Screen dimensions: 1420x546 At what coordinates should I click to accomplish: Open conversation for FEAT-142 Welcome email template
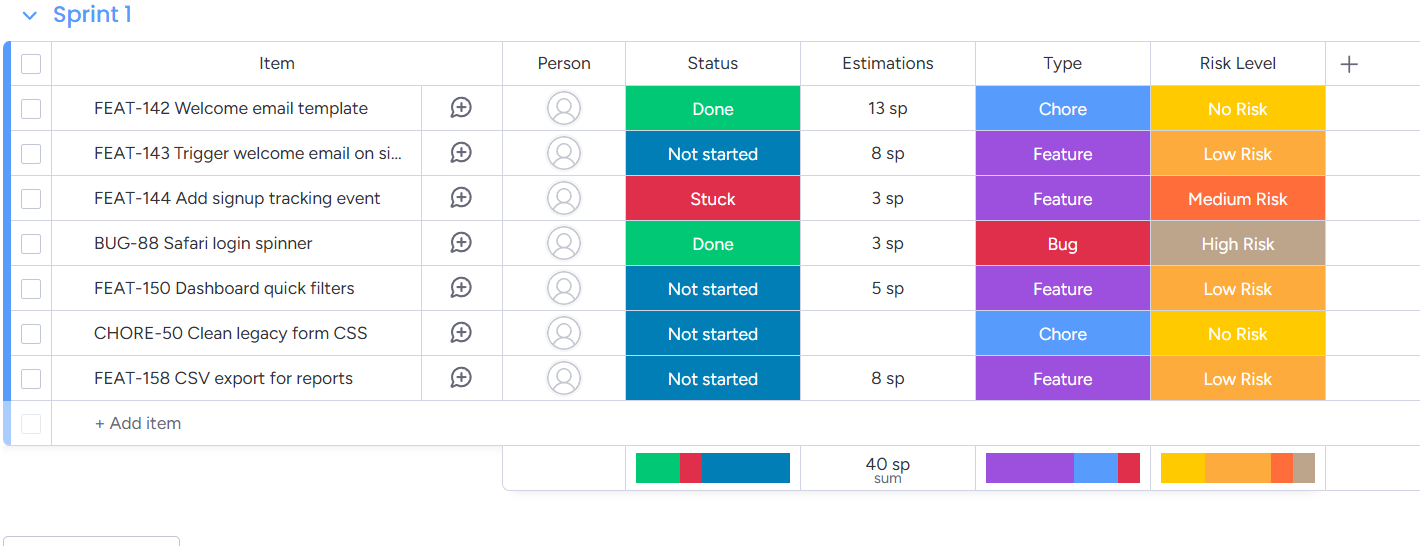(x=461, y=108)
